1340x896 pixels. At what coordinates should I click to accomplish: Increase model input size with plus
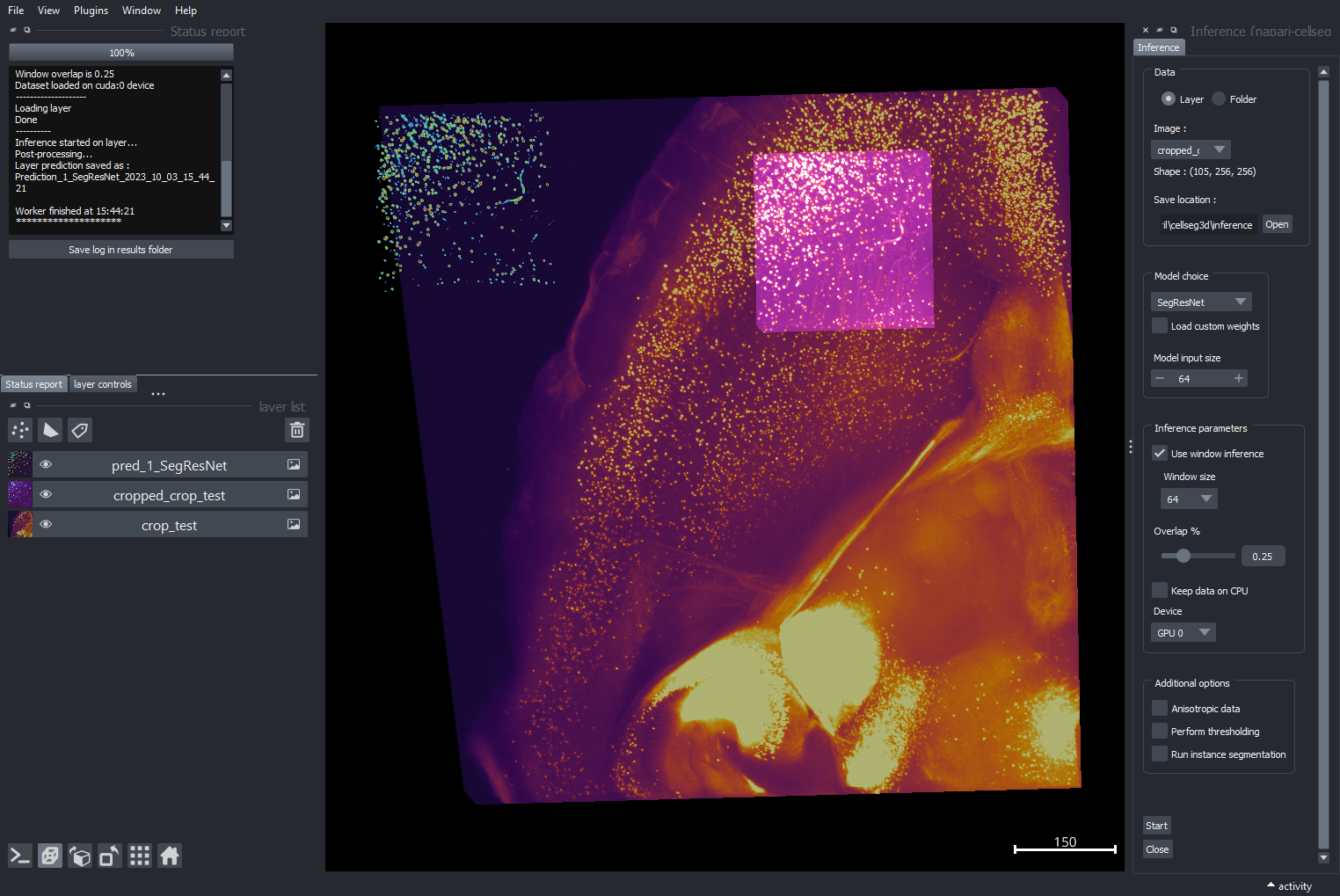1239,378
